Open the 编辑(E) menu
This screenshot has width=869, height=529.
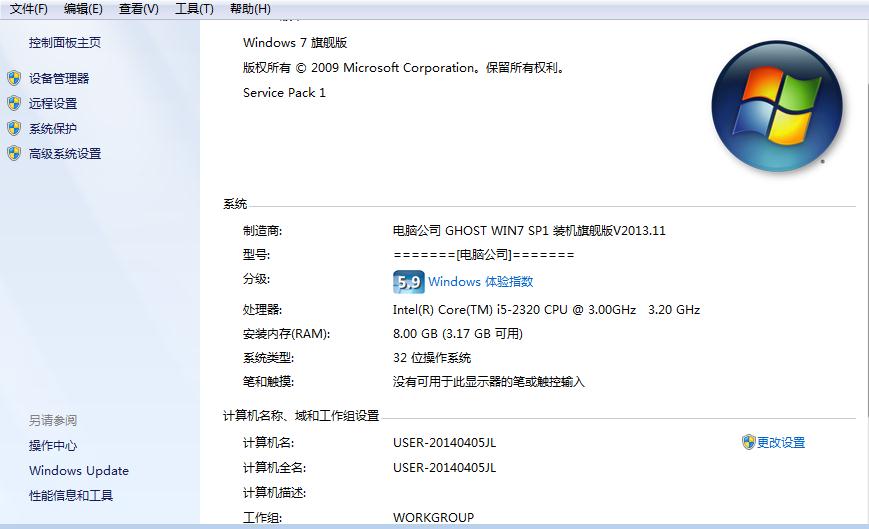[x=83, y=9]
